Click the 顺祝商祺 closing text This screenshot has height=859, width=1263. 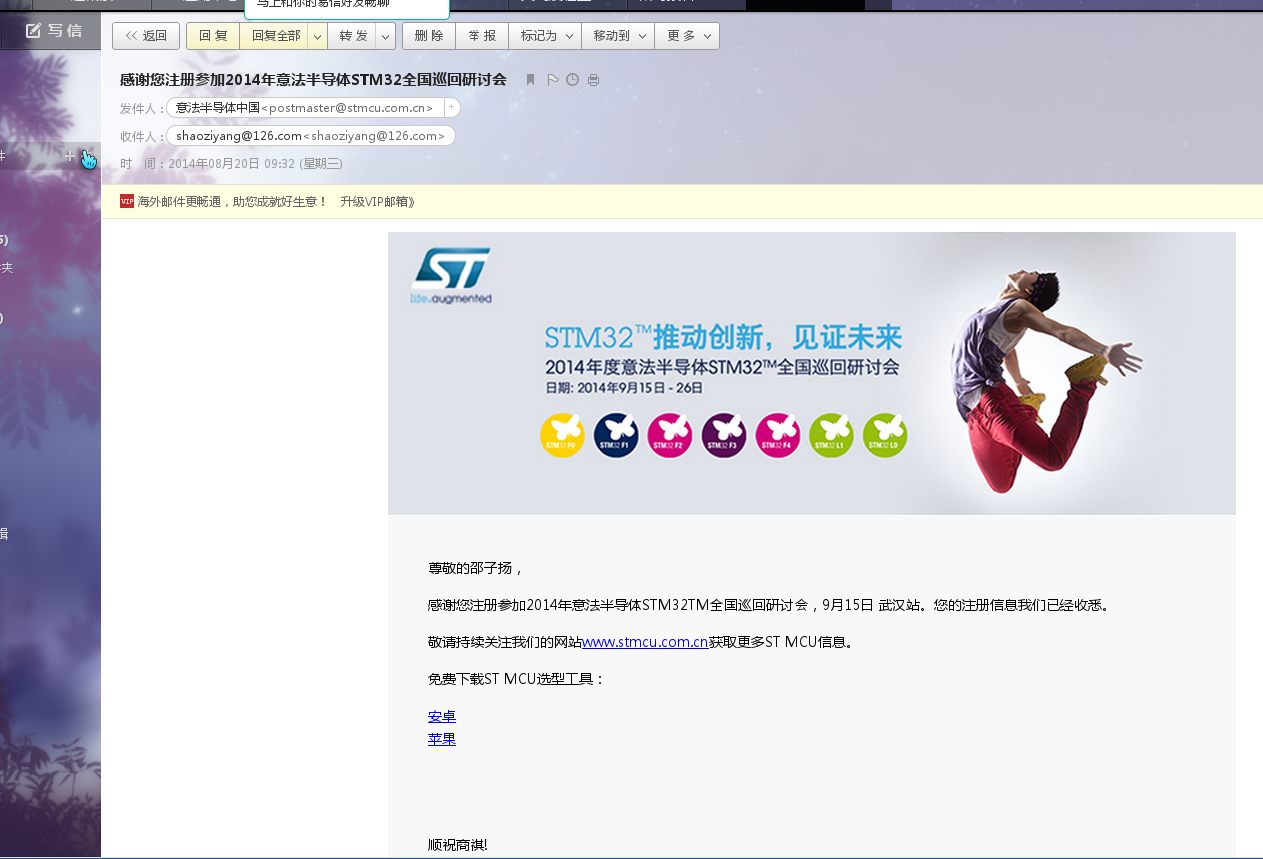coord(458,845)
